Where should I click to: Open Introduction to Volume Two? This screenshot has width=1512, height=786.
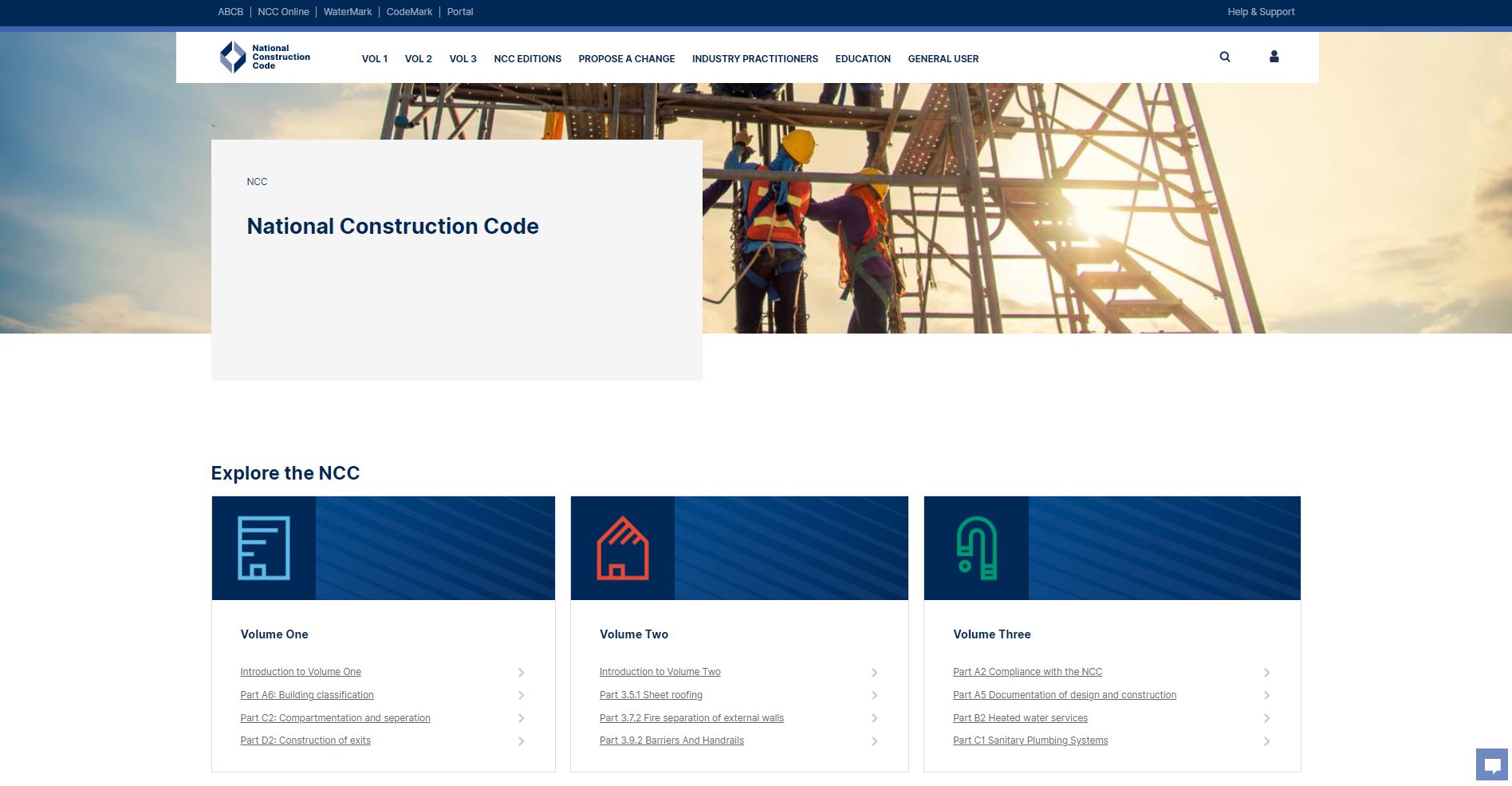pos(660,671)
